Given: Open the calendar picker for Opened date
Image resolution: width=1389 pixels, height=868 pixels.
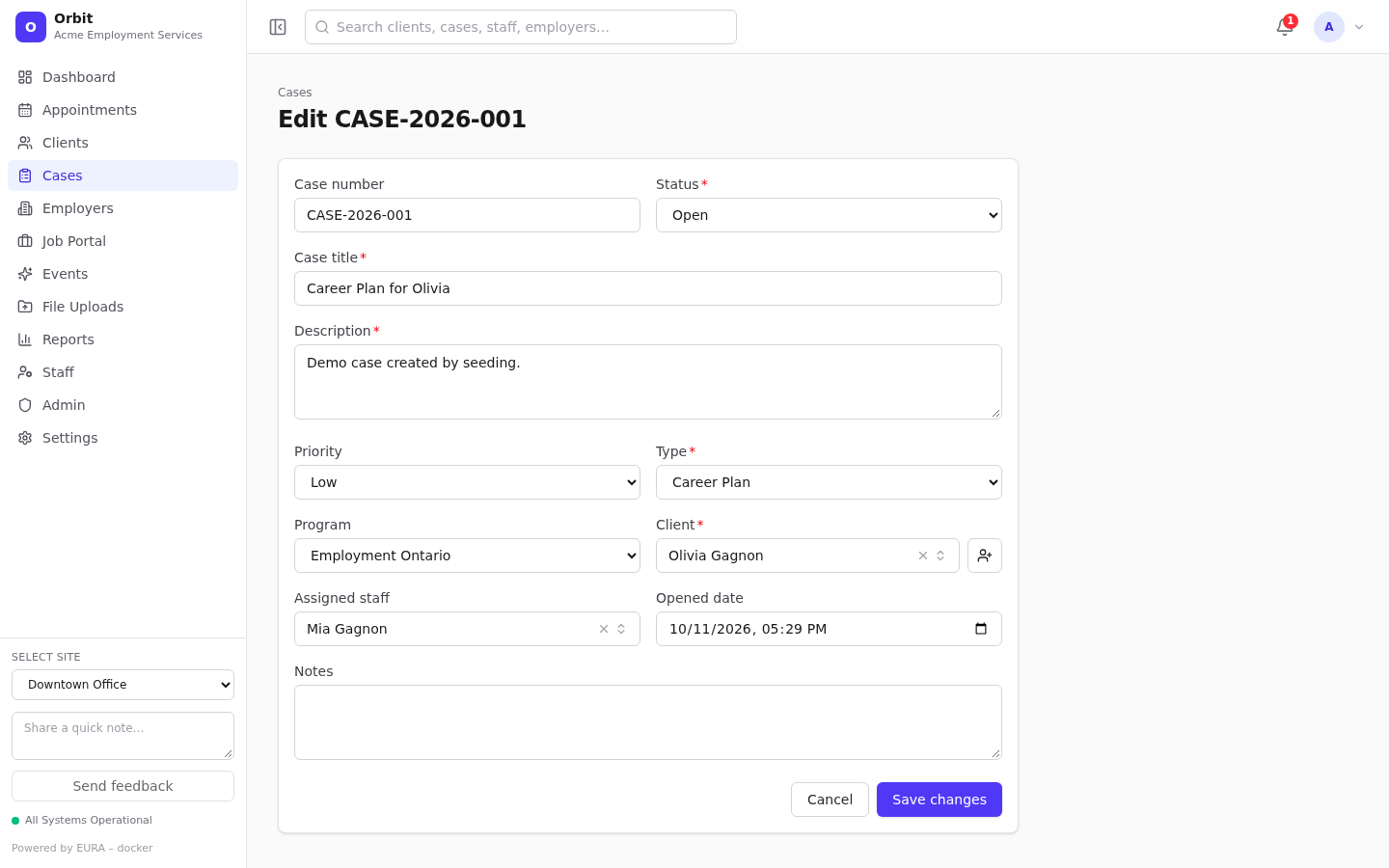Looking at the screenshot, I should coord(981,629).
